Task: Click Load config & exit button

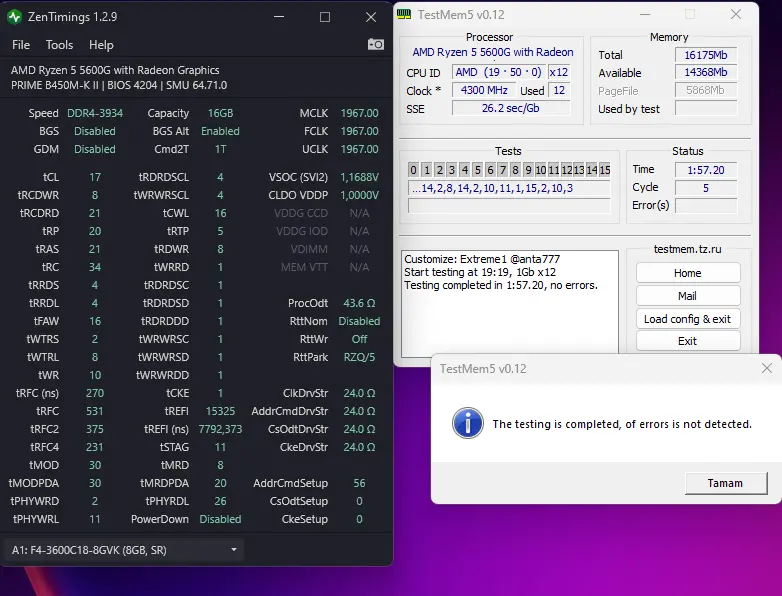Action: coord(688,319)
